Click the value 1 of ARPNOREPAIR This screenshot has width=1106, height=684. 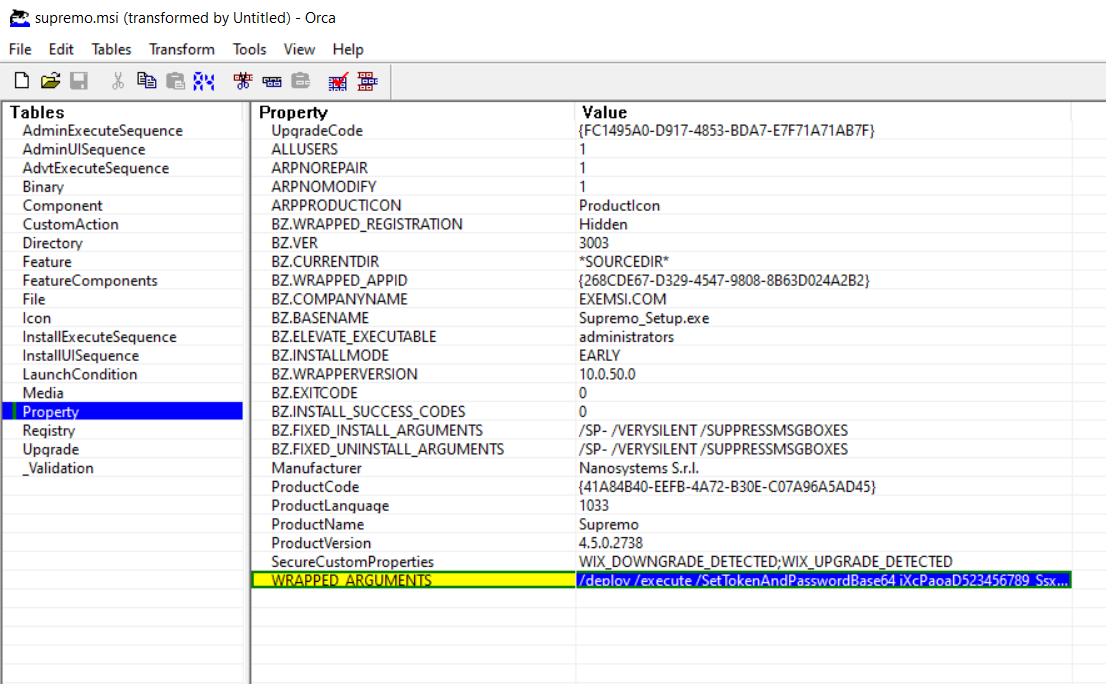coord(583,168)
